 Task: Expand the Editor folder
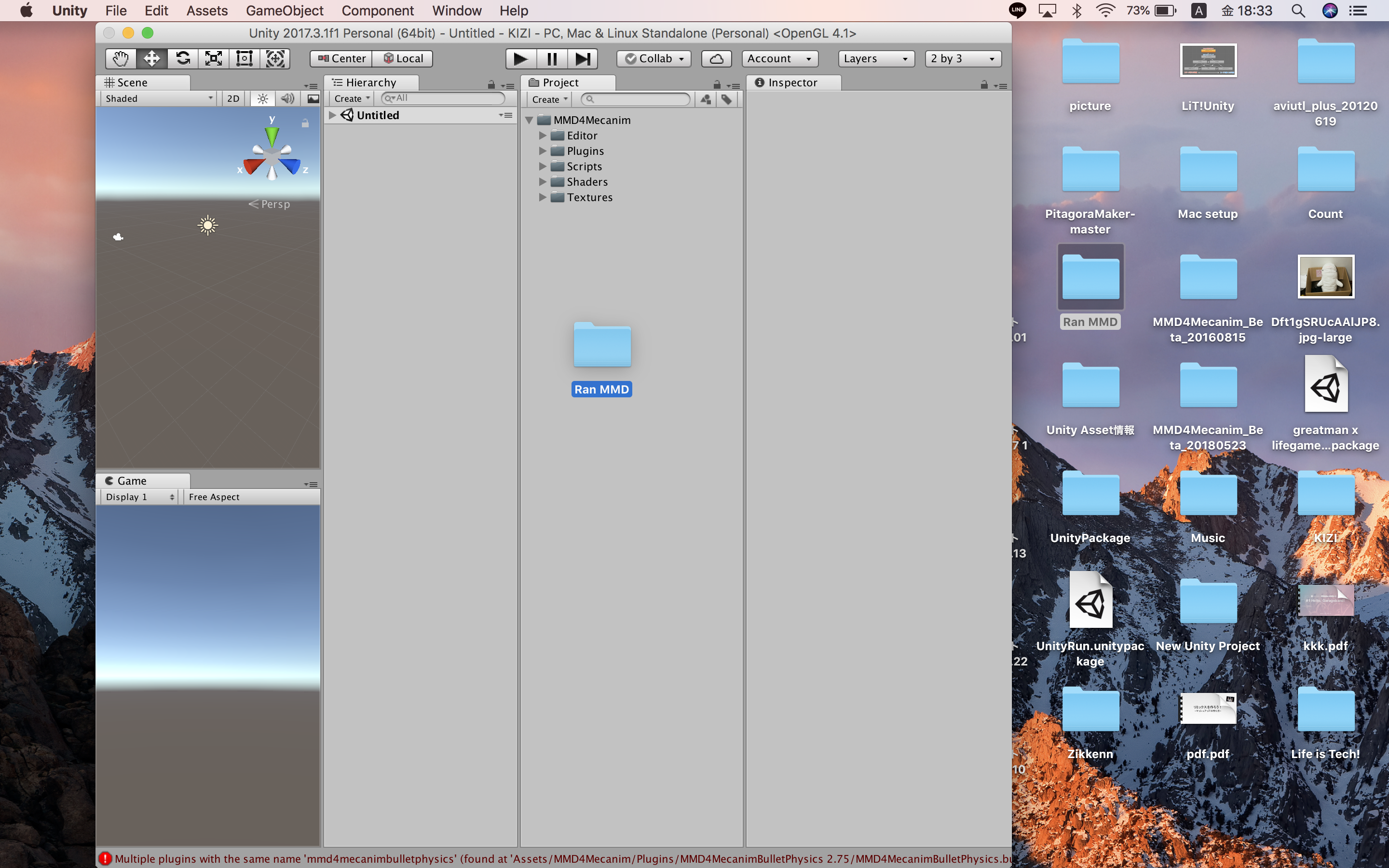click(x=543, y=136)
